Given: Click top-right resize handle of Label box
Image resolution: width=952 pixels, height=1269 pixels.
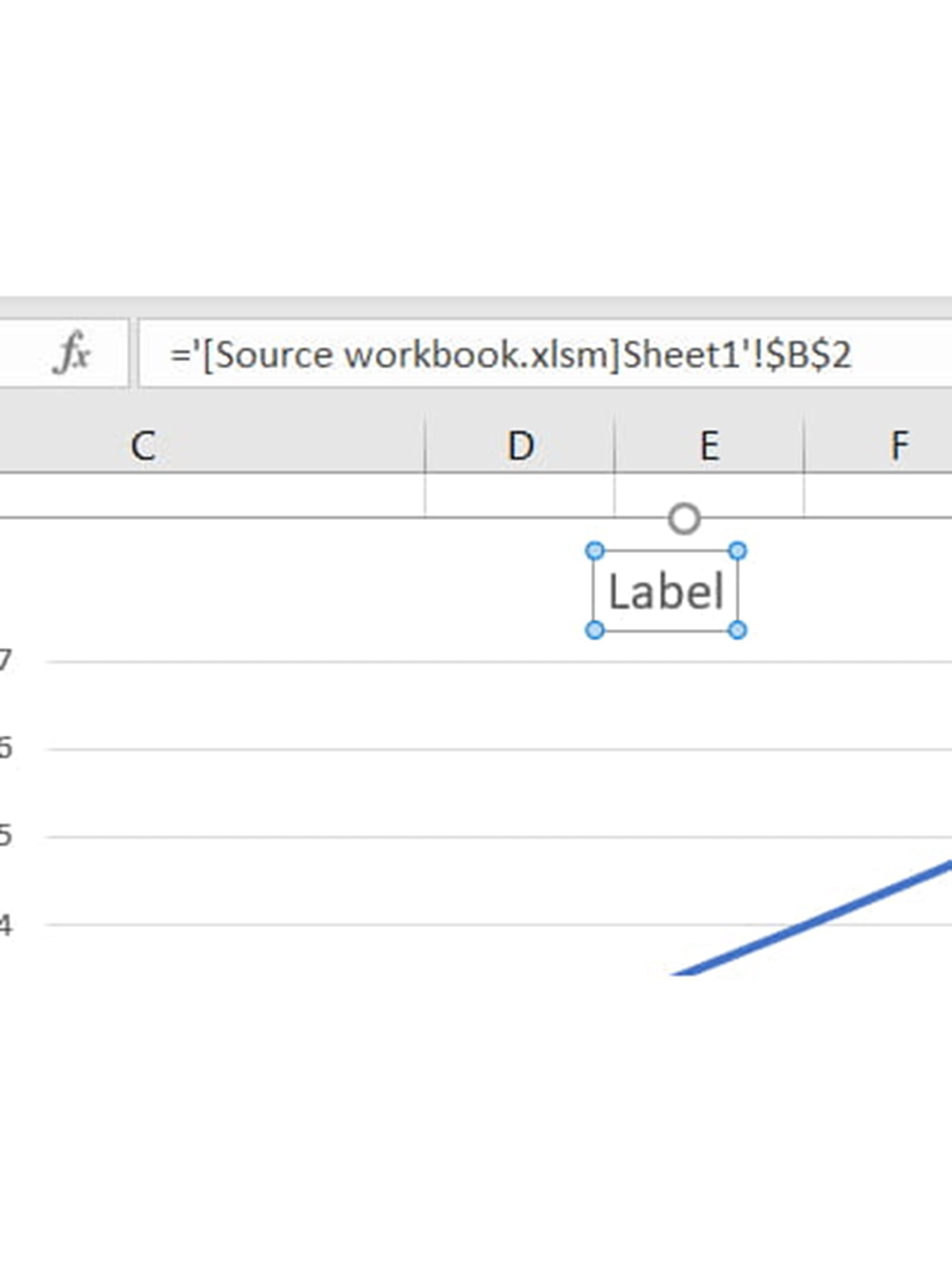Looking at the screenshot, I should click(x=737, y=552).
